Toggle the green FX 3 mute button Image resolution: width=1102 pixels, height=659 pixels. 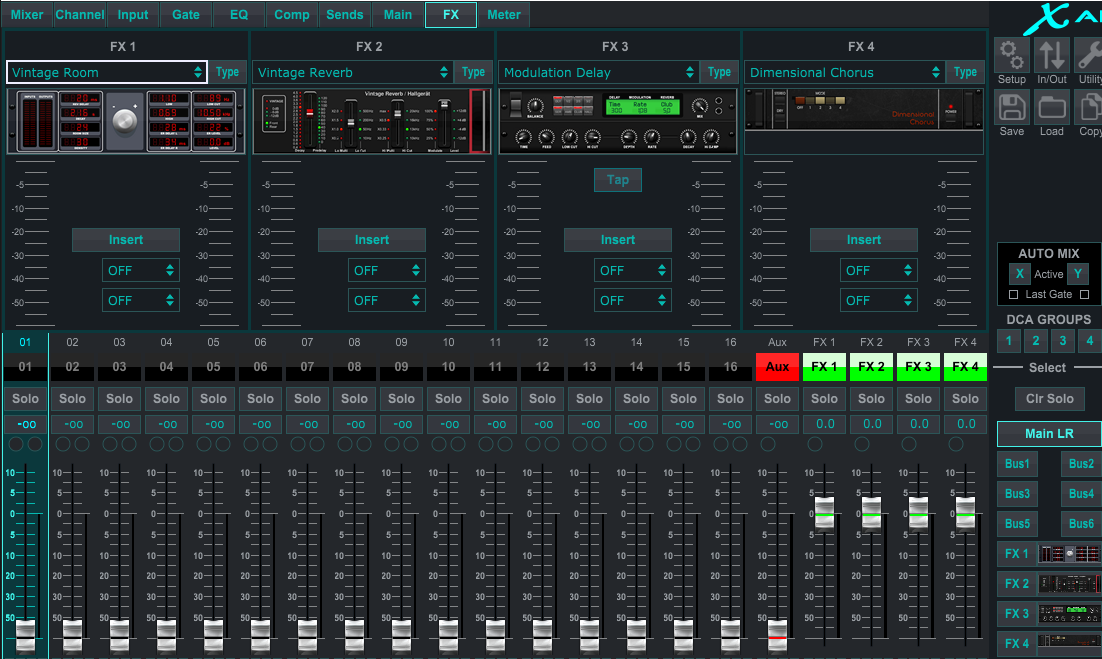click(x=919, y=367)
